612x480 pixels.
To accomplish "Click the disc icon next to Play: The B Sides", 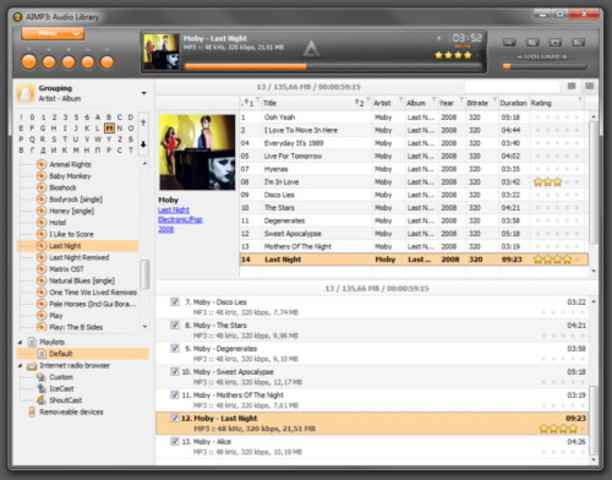I will click(41, 327).
